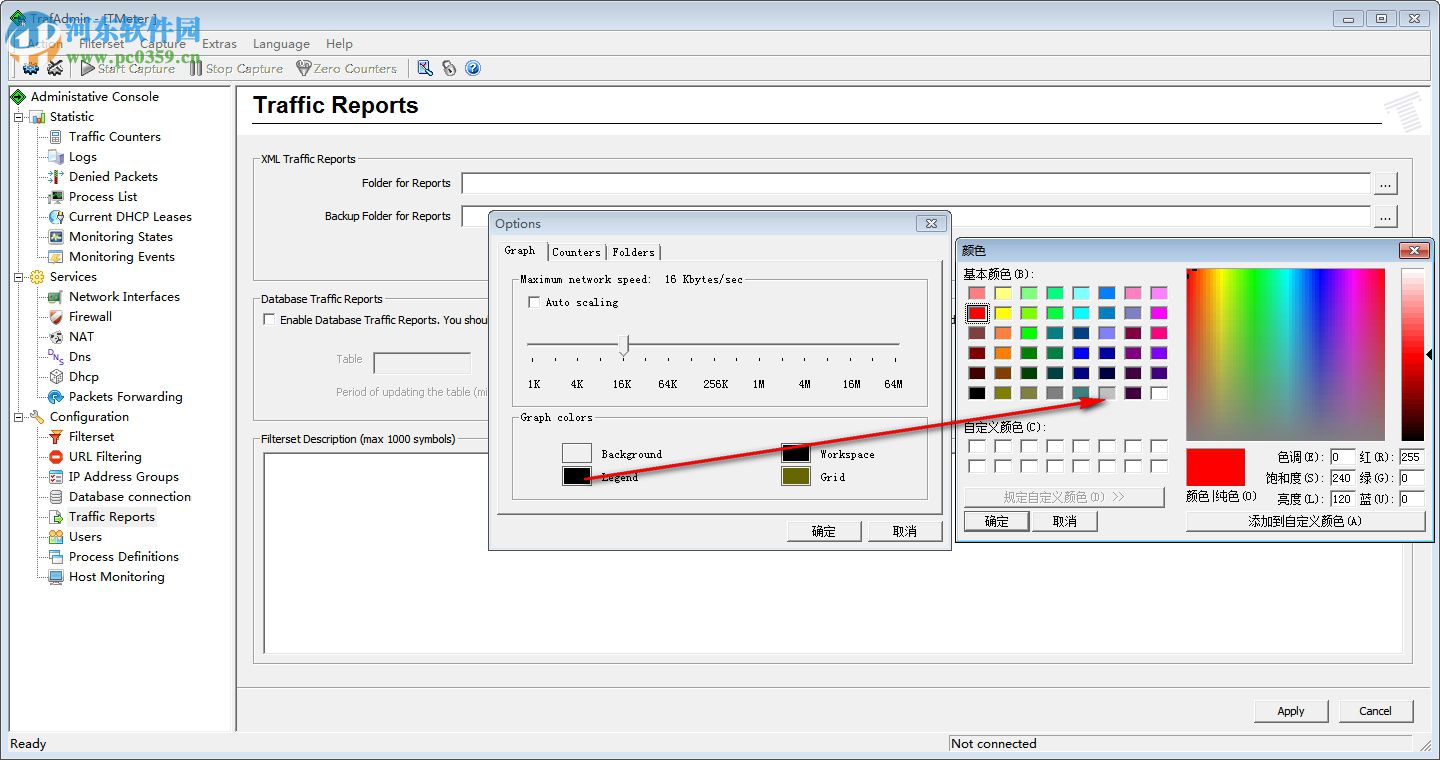1440x760 pixels.
Task: Collapse the Configuration tree node
Action: click(18, 417)
